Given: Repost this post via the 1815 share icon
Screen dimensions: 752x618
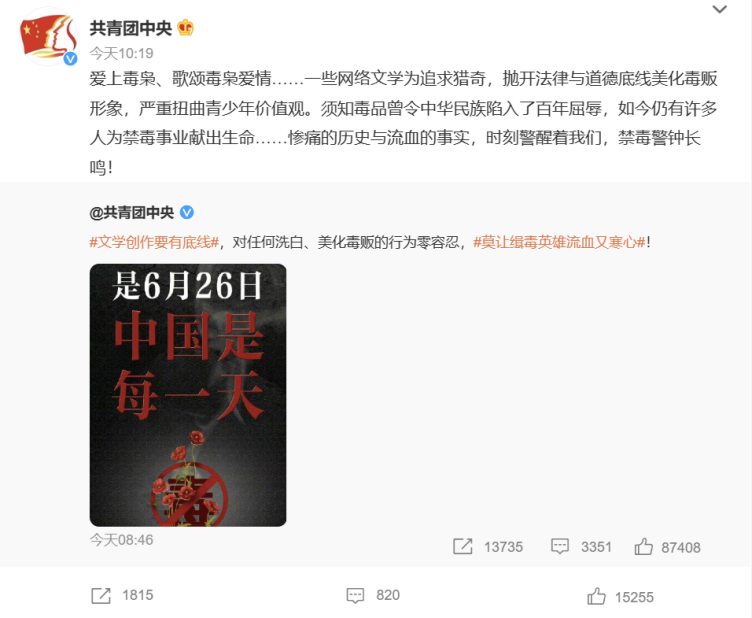Looking at the screenshot, I should tap(101, 595).
